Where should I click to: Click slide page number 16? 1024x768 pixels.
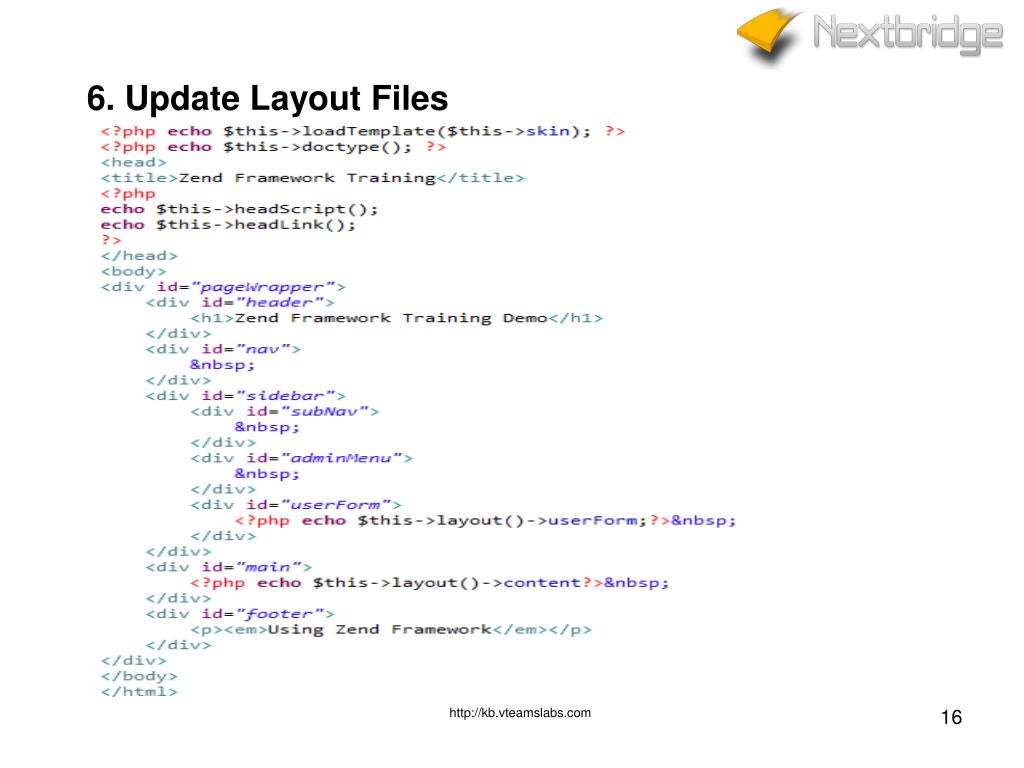pos(951,717)
